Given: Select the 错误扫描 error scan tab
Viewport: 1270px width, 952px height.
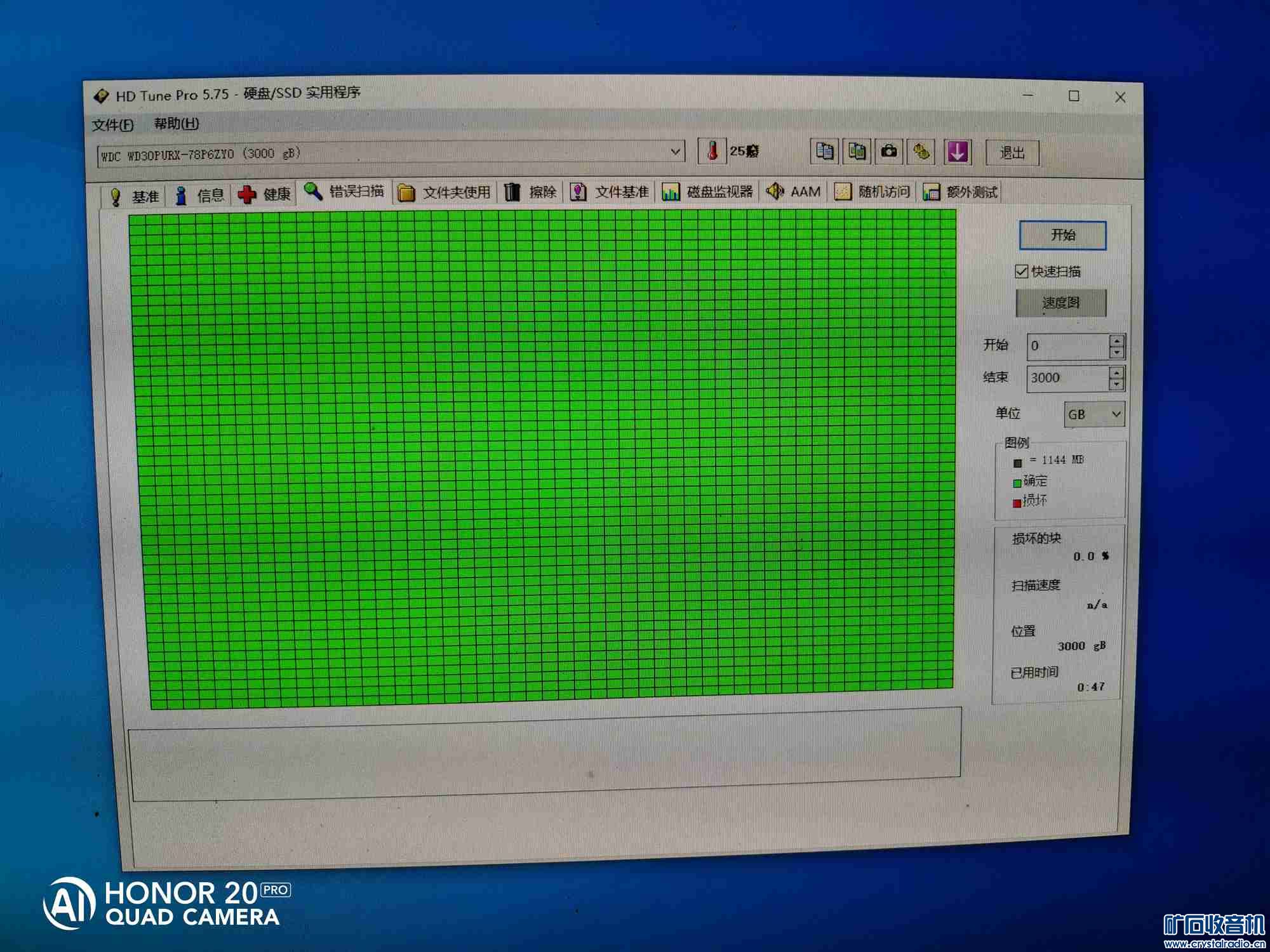Looking at the screenshot, I should (x=344, y=190).
